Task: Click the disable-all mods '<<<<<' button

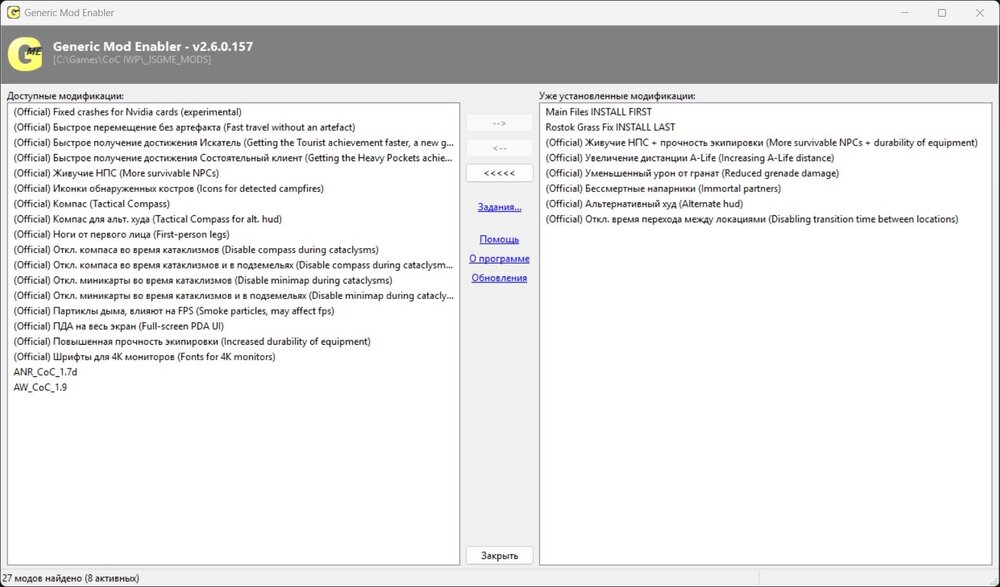Action: pyautogui.click(x=499, y=173)
